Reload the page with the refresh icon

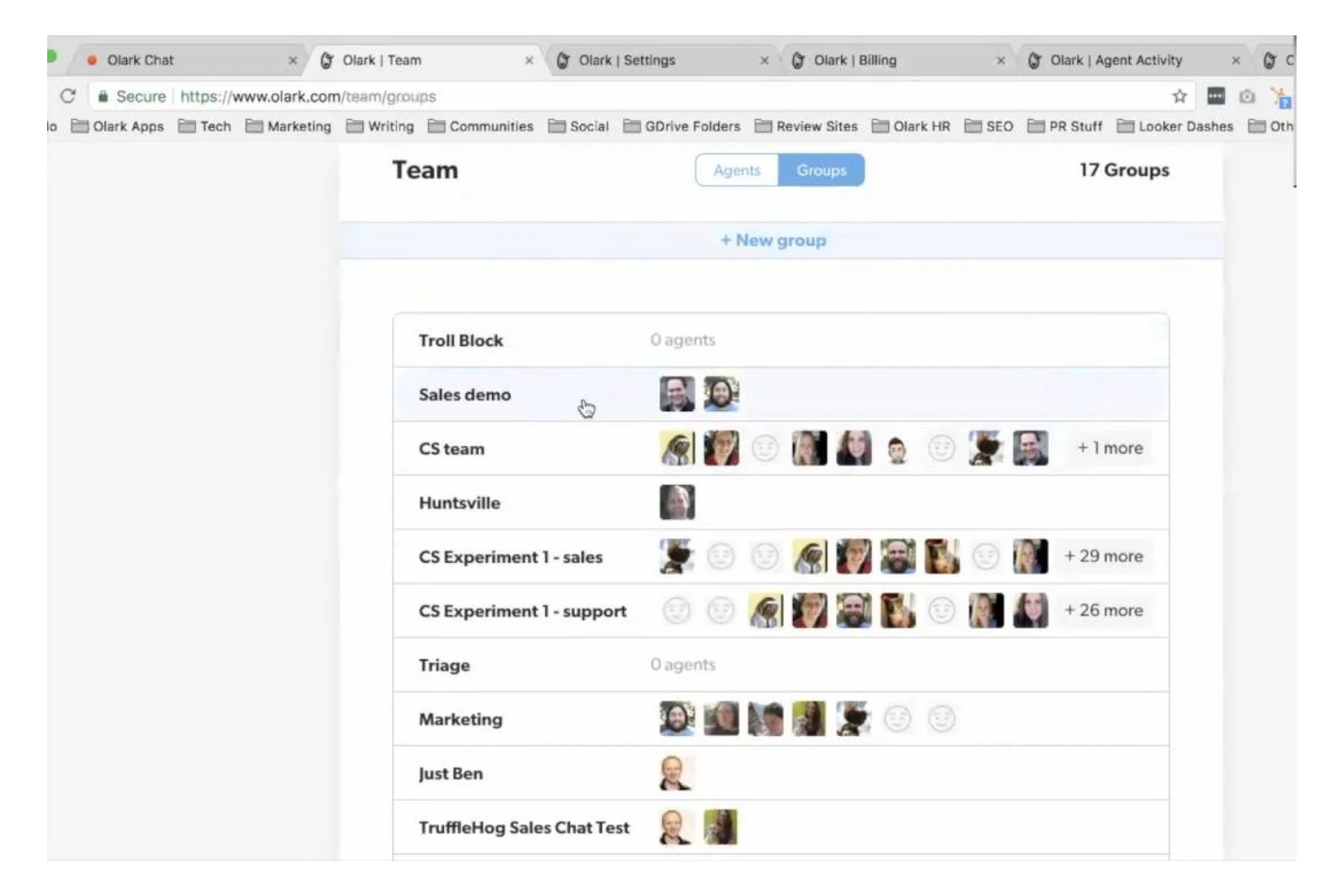pos(67,96)
